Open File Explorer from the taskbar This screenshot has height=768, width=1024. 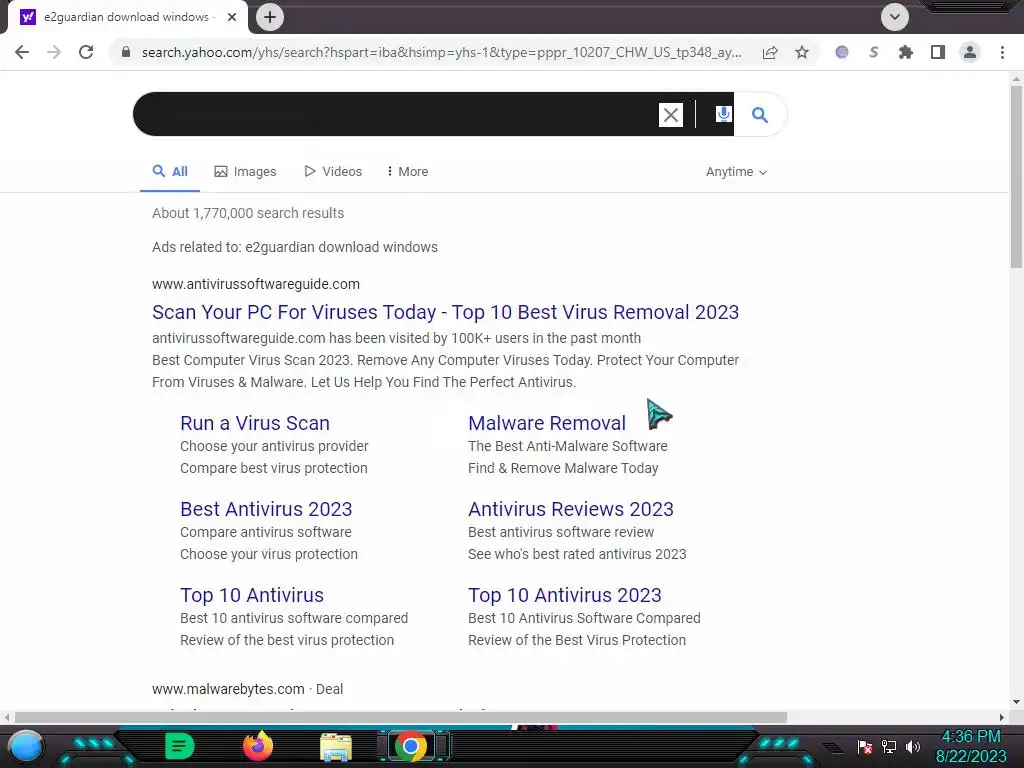pos(336,747)
